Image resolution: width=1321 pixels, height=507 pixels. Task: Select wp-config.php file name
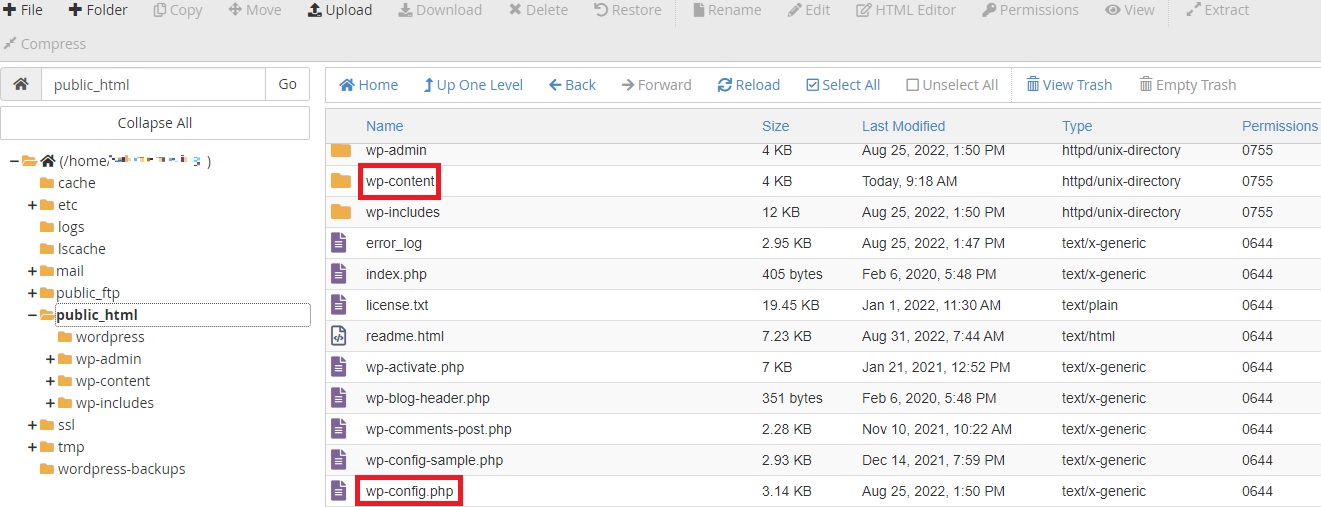tap(411, 491)
